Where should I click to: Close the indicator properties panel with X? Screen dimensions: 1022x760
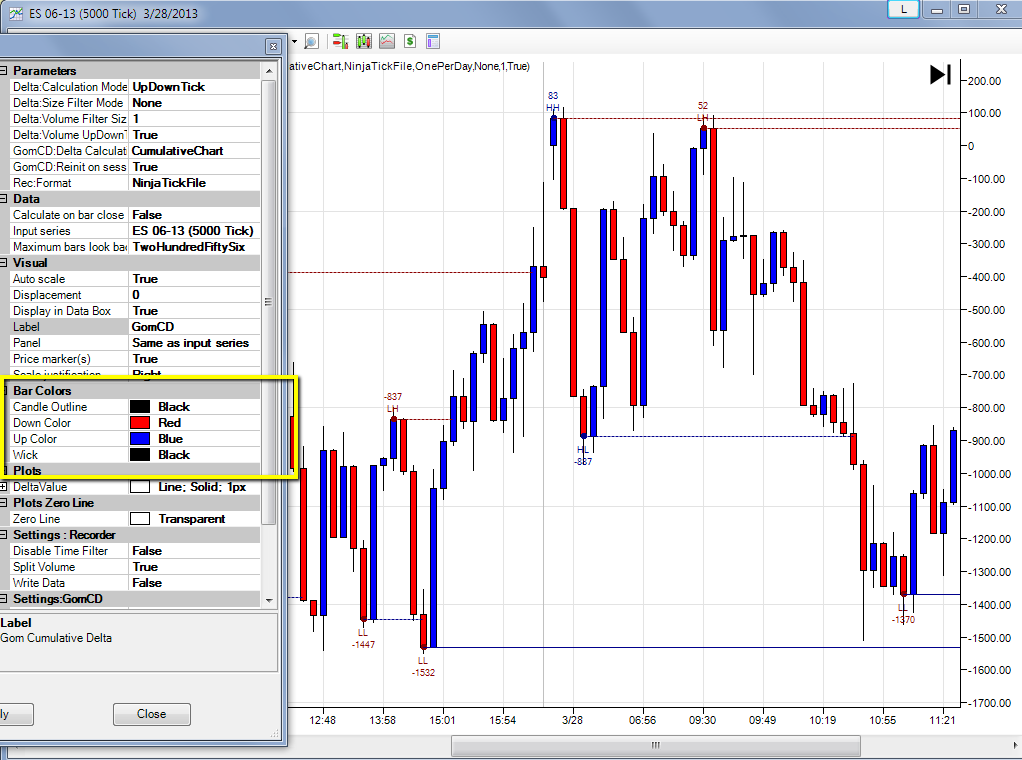(273, 46)
